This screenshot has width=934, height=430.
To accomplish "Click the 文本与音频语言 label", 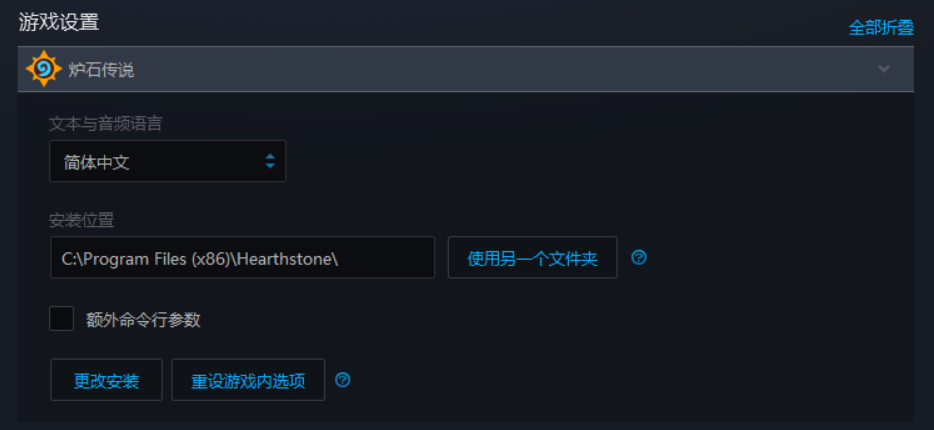I will point(106,124).
